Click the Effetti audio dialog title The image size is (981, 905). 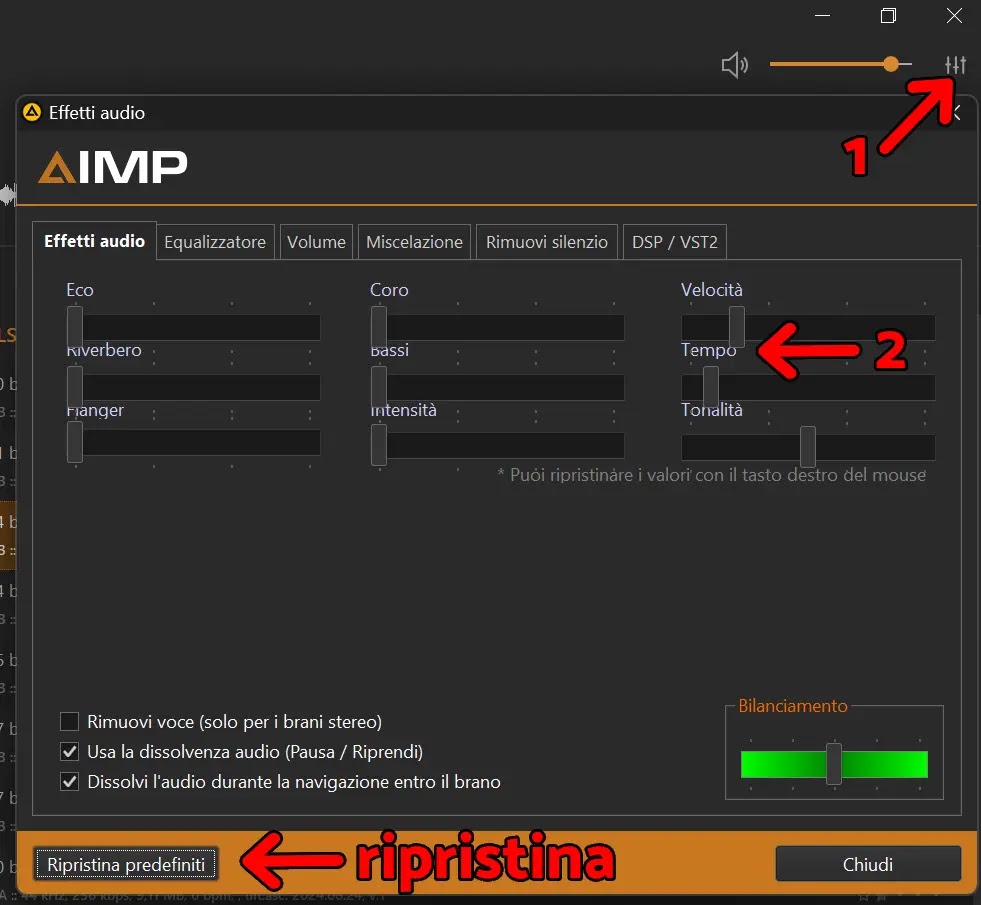(x=97, y=113)
